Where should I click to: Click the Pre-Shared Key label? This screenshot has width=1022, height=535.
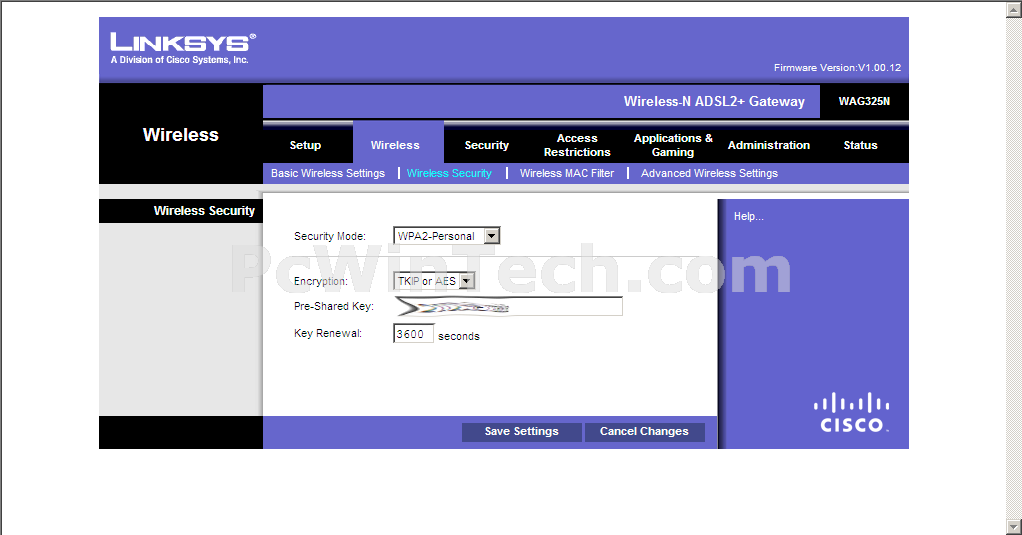pos(334,306)
